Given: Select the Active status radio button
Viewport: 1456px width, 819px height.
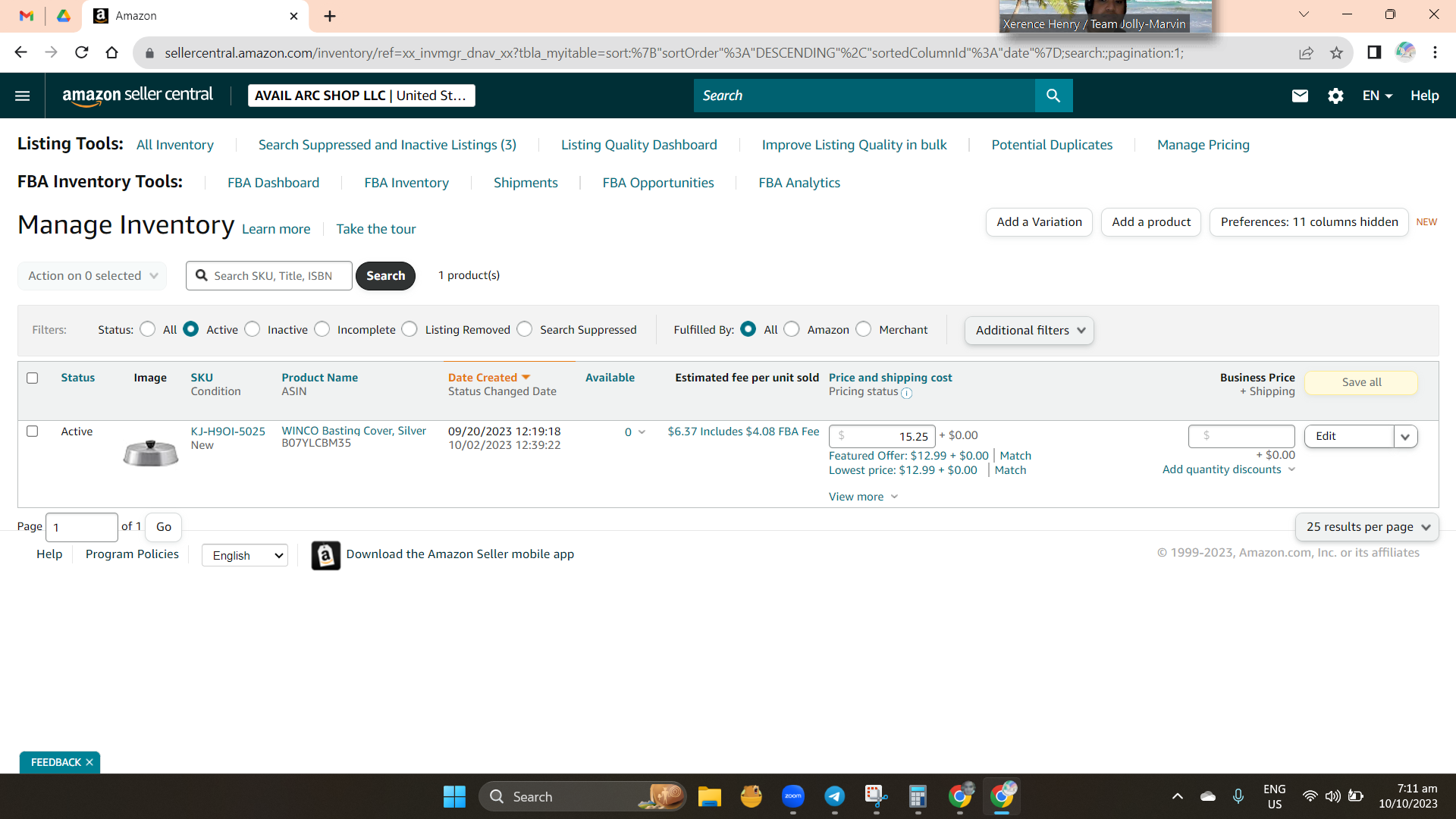Looking at the screenshot, I should pyautogui.click(x=191, y=329).
